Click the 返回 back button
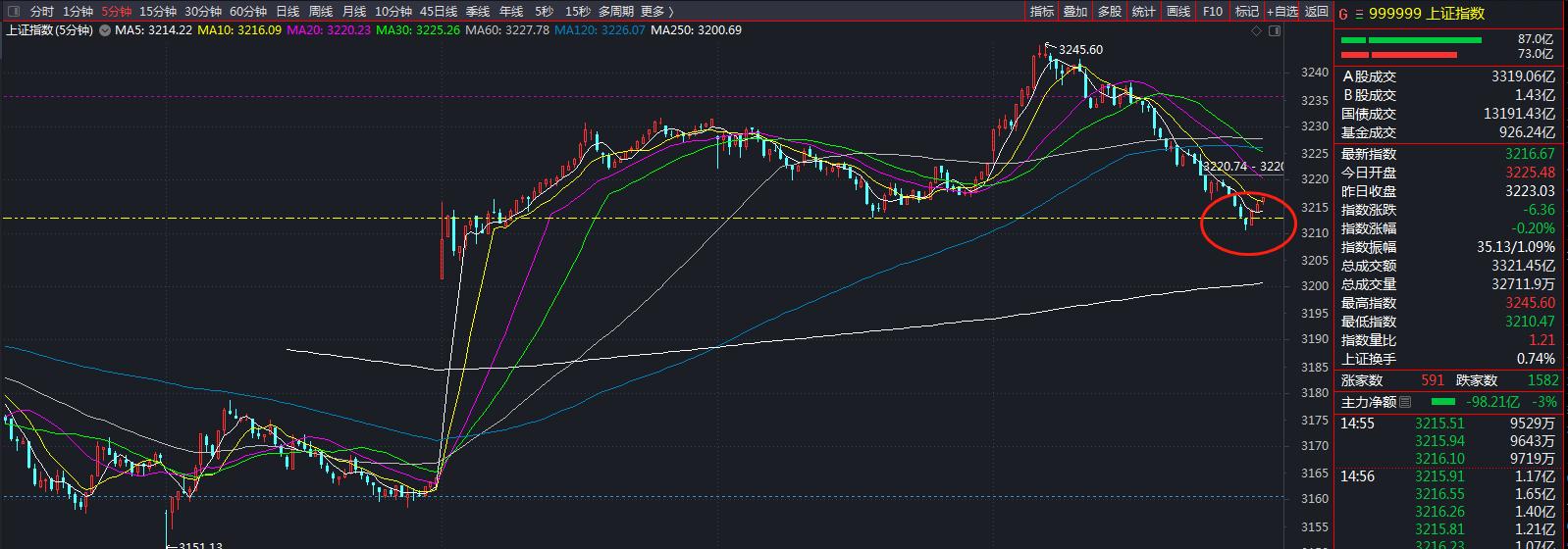The width and height of the screenshot is (1568, 549). [x=1317, y=12]
